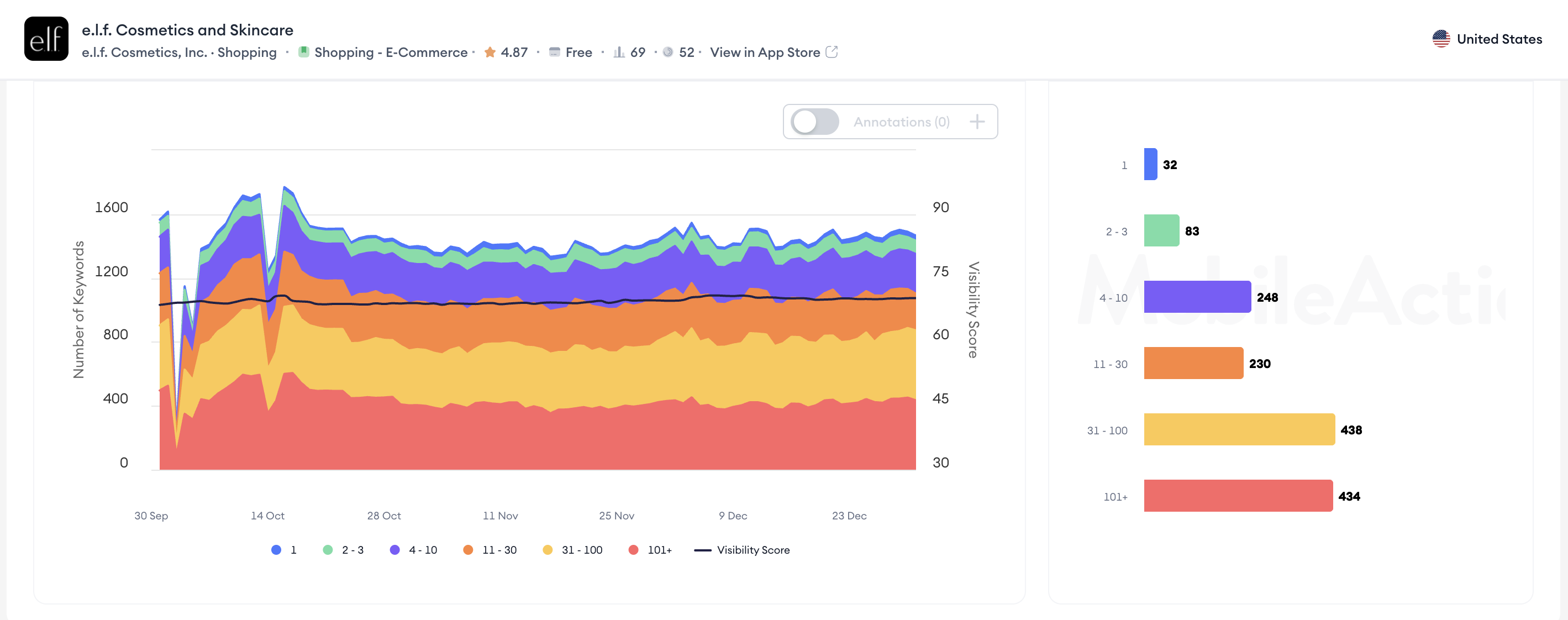Add an annotation with the plus icon

(x=977, y=122)
